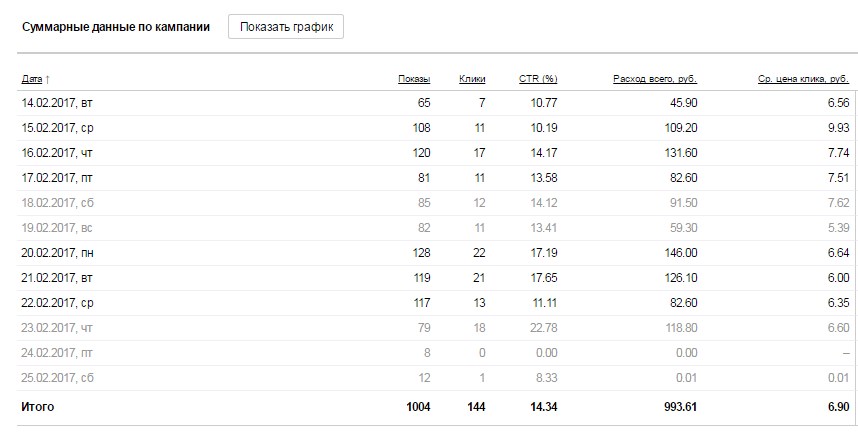Viewport: 858px width, 433px height.
Task: Sort by the Клики column header
Action: [472, 78]
